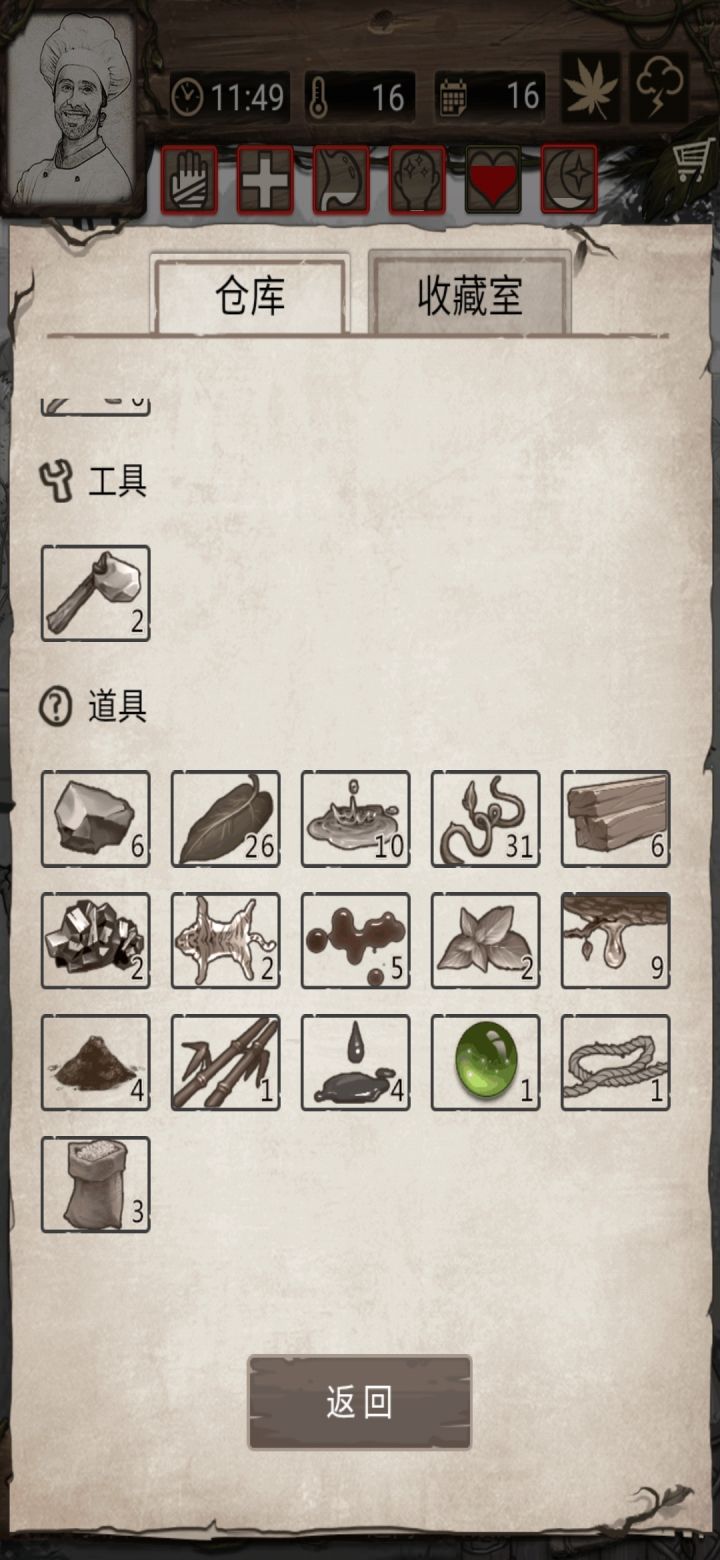Open the shopping cart store
This screenshot has height=1560, width=720.
click(x=693, y=160)
